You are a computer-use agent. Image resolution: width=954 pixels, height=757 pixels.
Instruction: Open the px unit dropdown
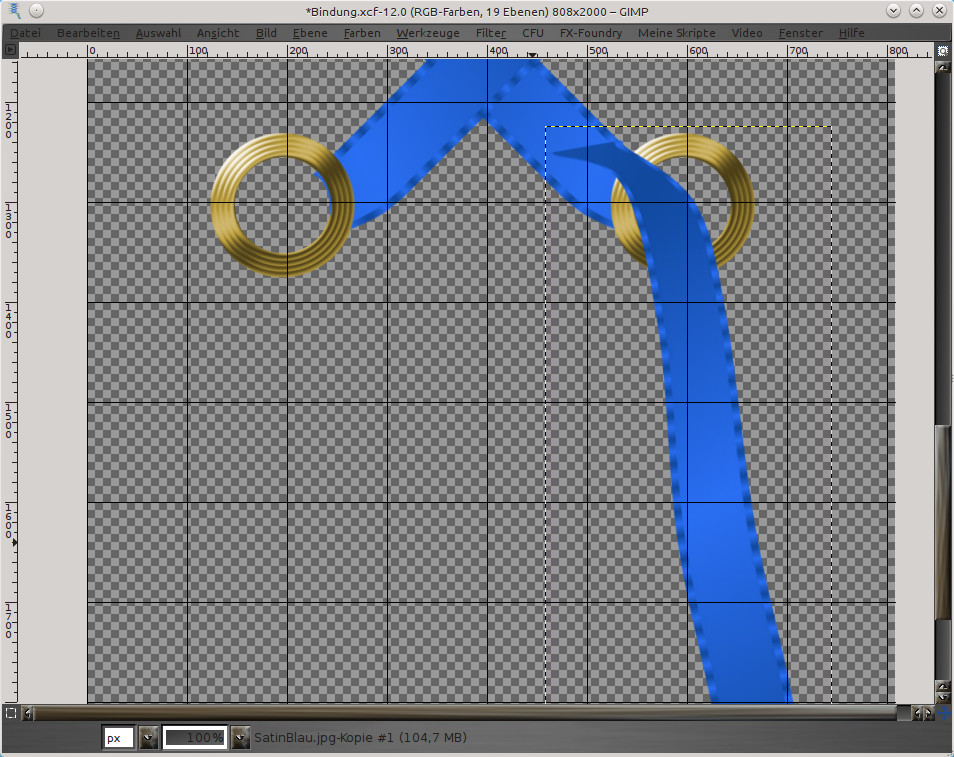148,738
